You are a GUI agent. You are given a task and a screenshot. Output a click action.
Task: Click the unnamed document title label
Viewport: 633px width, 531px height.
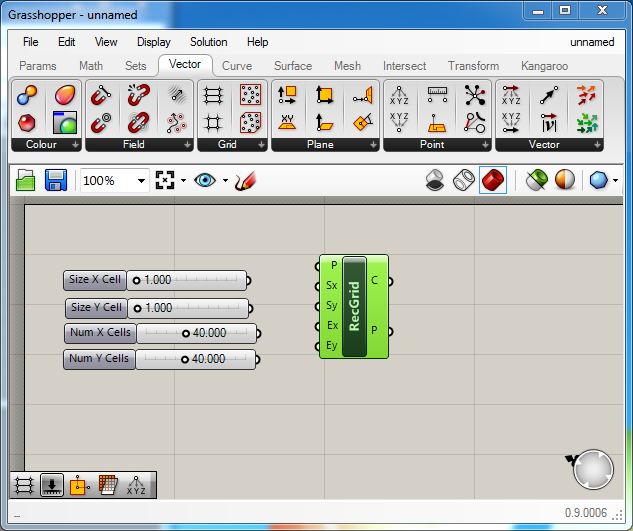[592, 42]
